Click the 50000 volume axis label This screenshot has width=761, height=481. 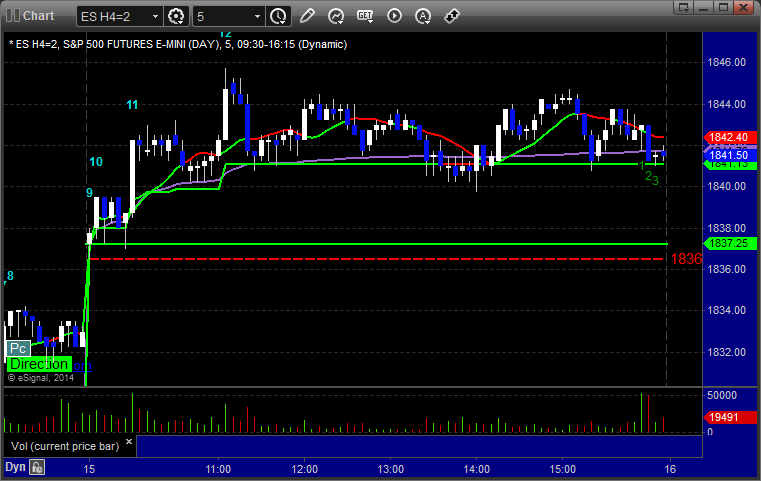pos(722,395)
